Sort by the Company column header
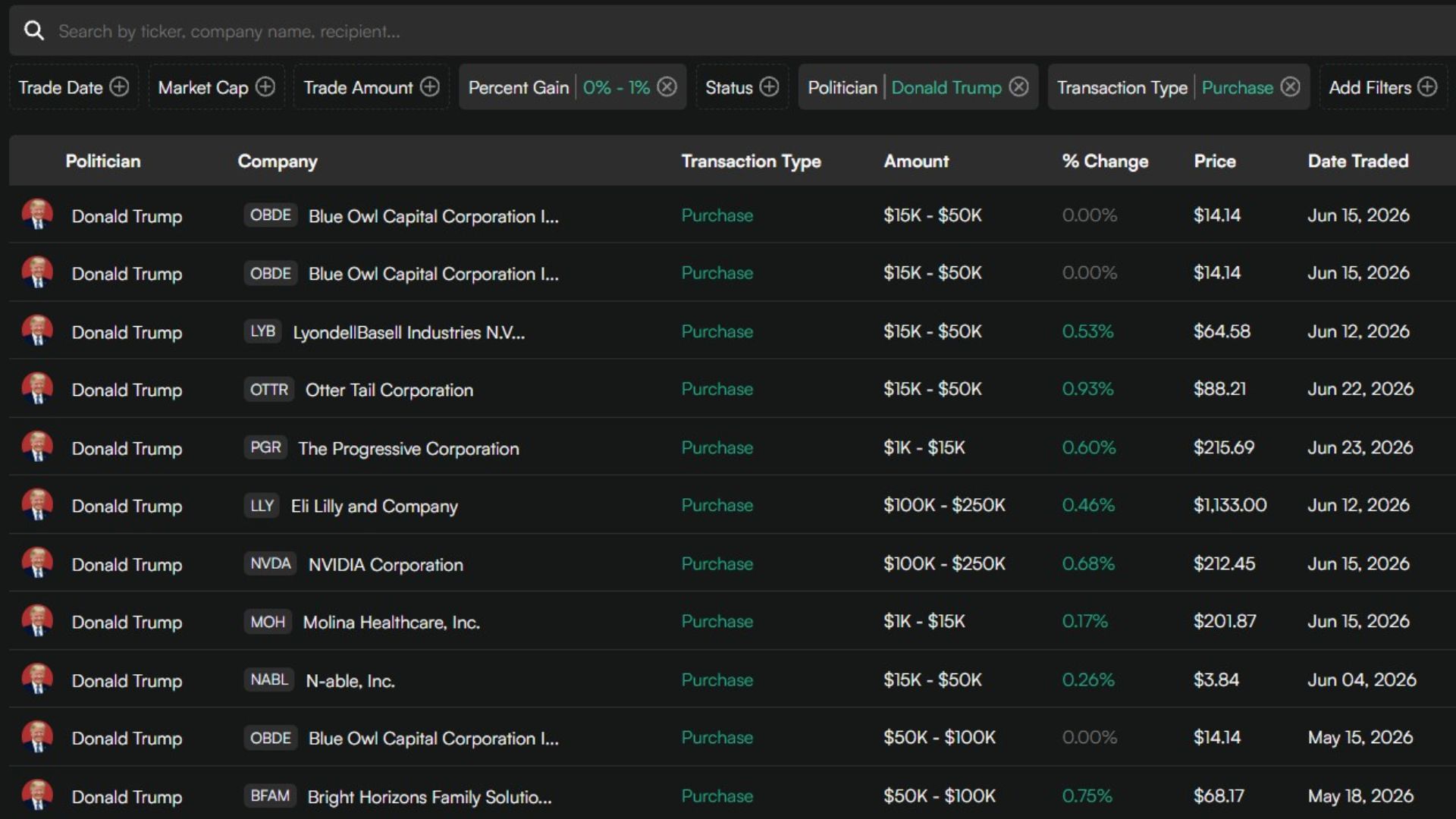This screenshot has height=819, width=1456. [x=278, y=161]
